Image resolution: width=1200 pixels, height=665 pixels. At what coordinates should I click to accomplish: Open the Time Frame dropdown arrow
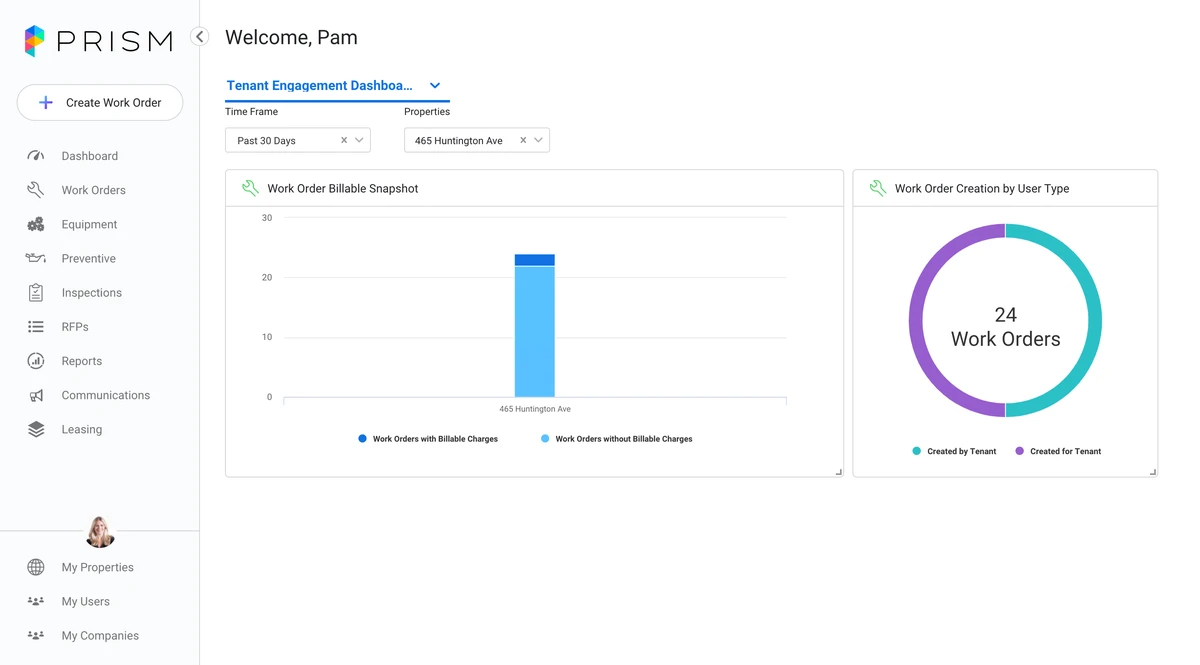click(x=359, y=141)
